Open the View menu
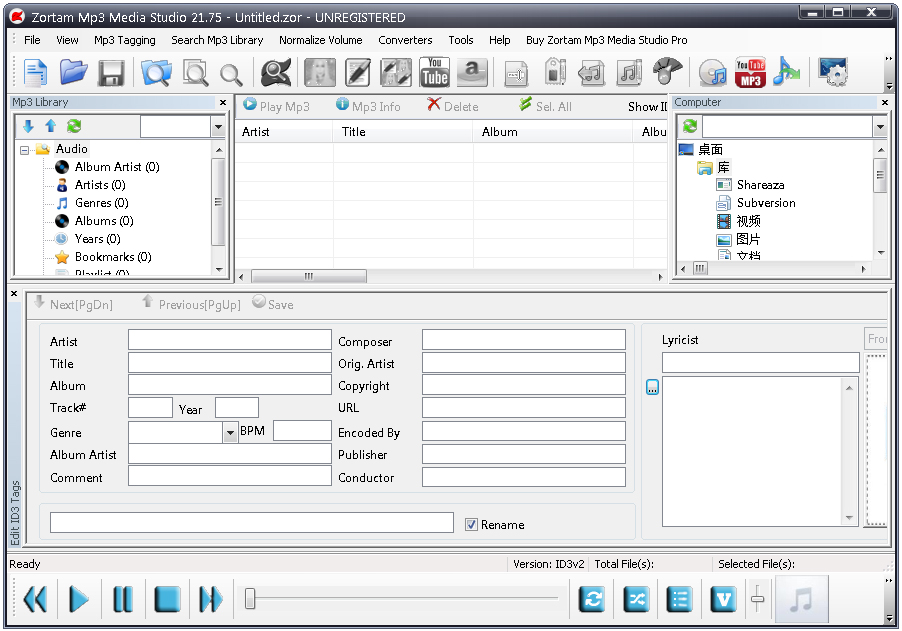Image resolution: width=902 pixels, height=631 pixels. pyautogui.click(x=67, y=40)
